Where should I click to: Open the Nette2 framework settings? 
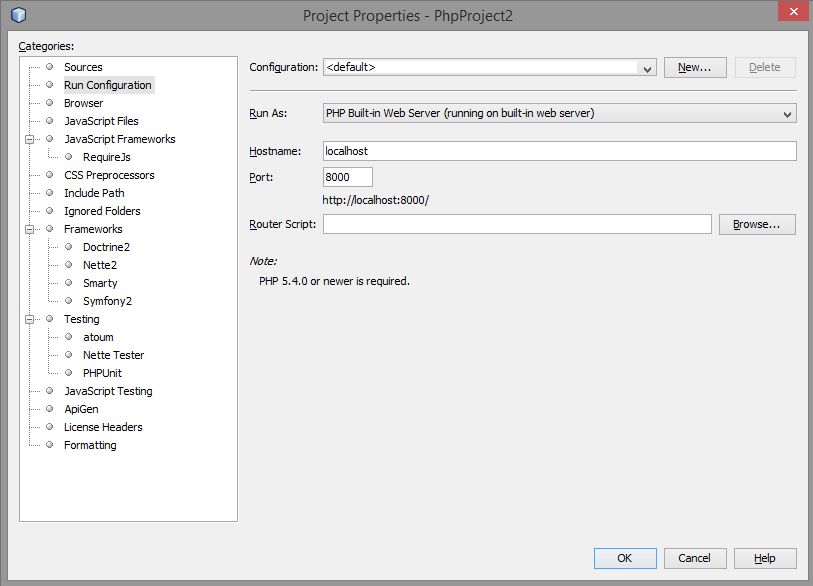click(100, 265)
